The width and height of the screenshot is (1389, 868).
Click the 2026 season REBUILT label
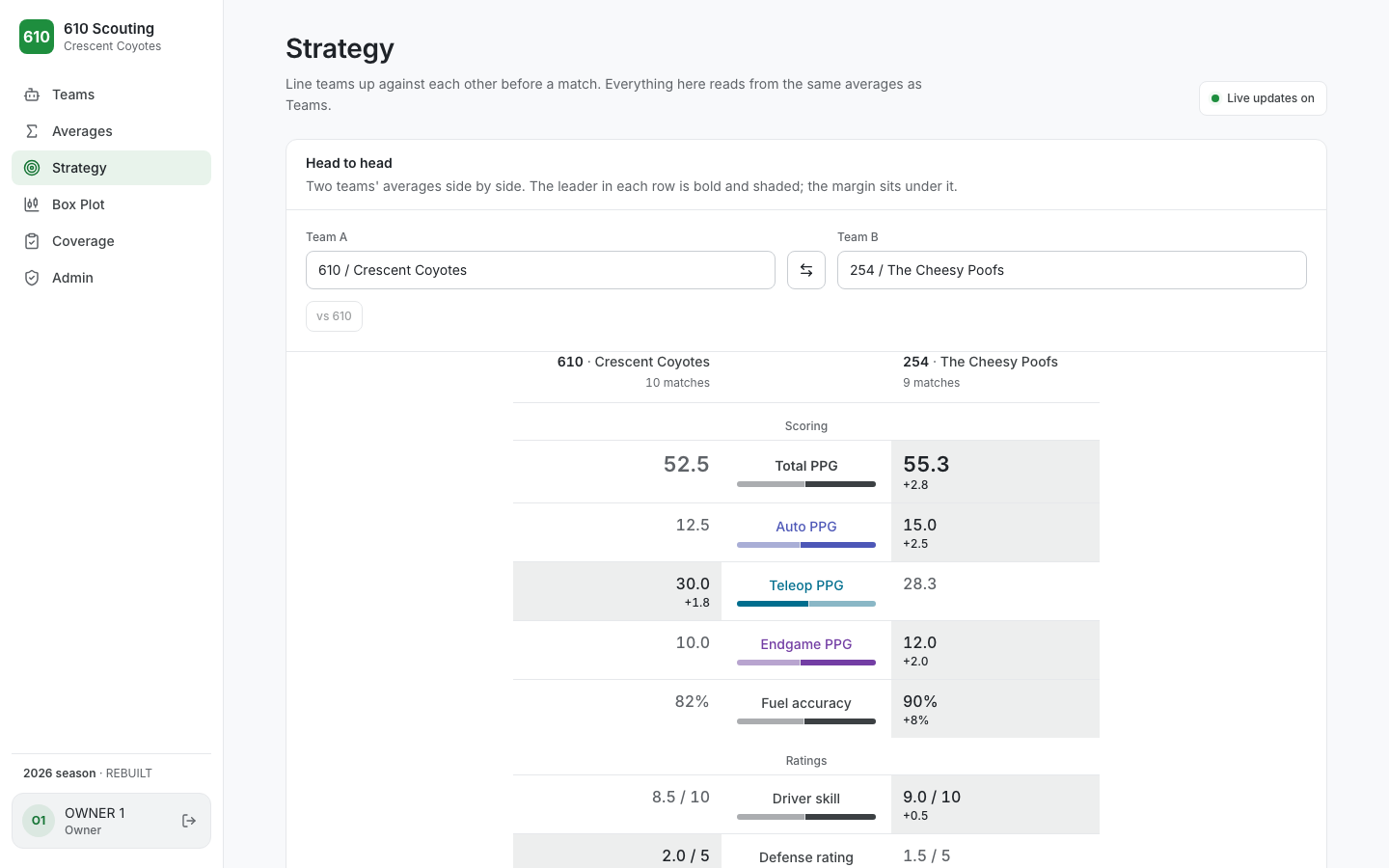(x=88, y=773)
